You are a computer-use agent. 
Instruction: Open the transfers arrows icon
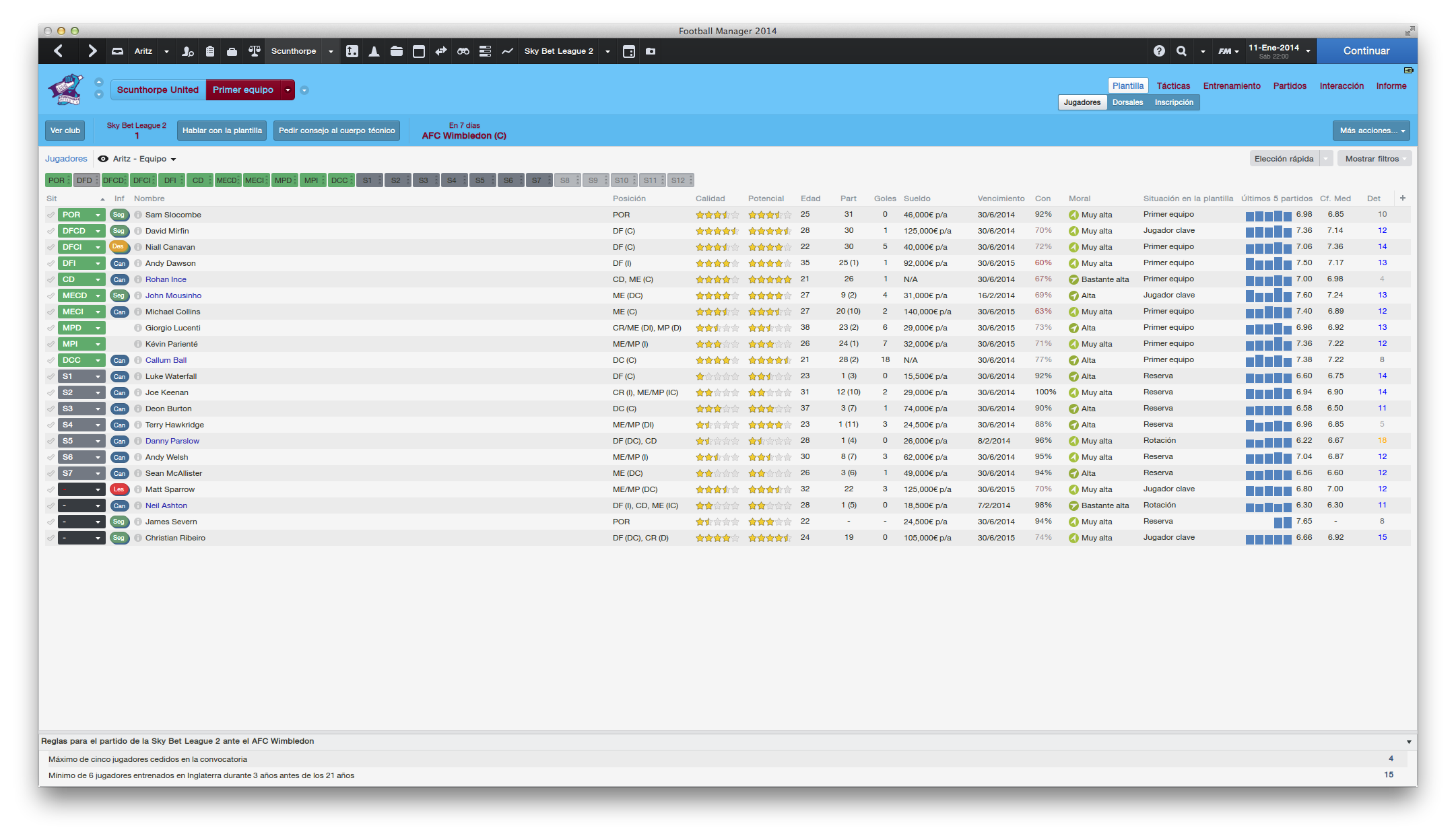pyautogui.click(x=441, y=51)
